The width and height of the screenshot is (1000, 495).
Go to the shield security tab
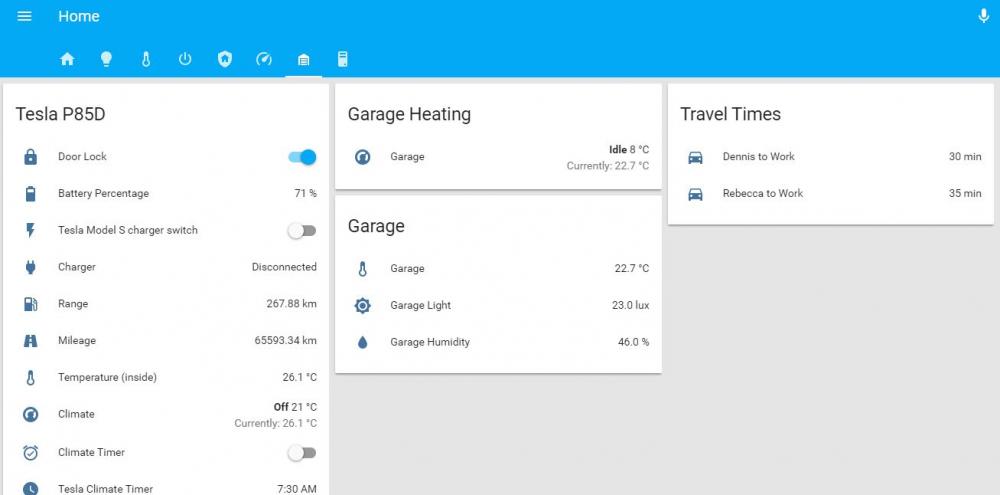225,59
